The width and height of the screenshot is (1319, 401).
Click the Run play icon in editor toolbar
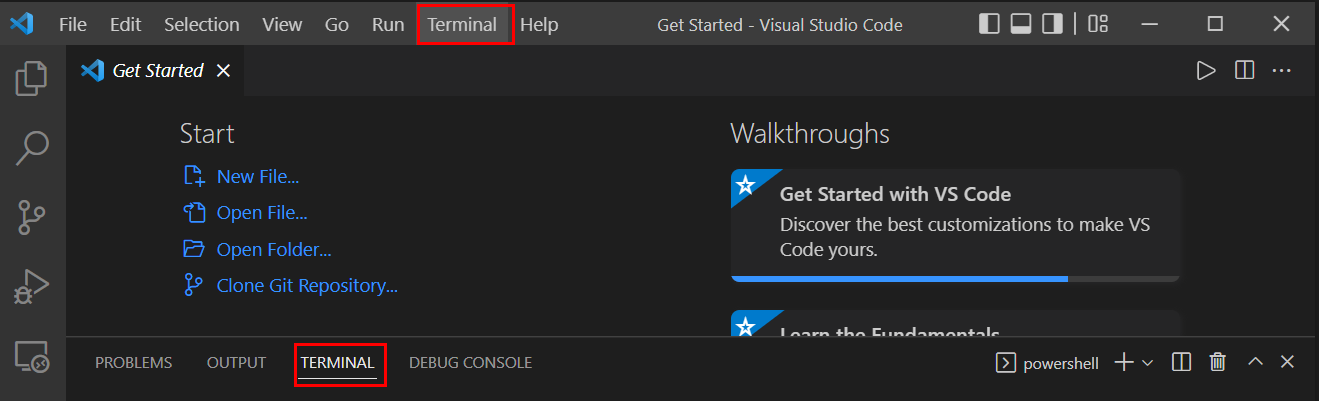tap(1206, 70)
